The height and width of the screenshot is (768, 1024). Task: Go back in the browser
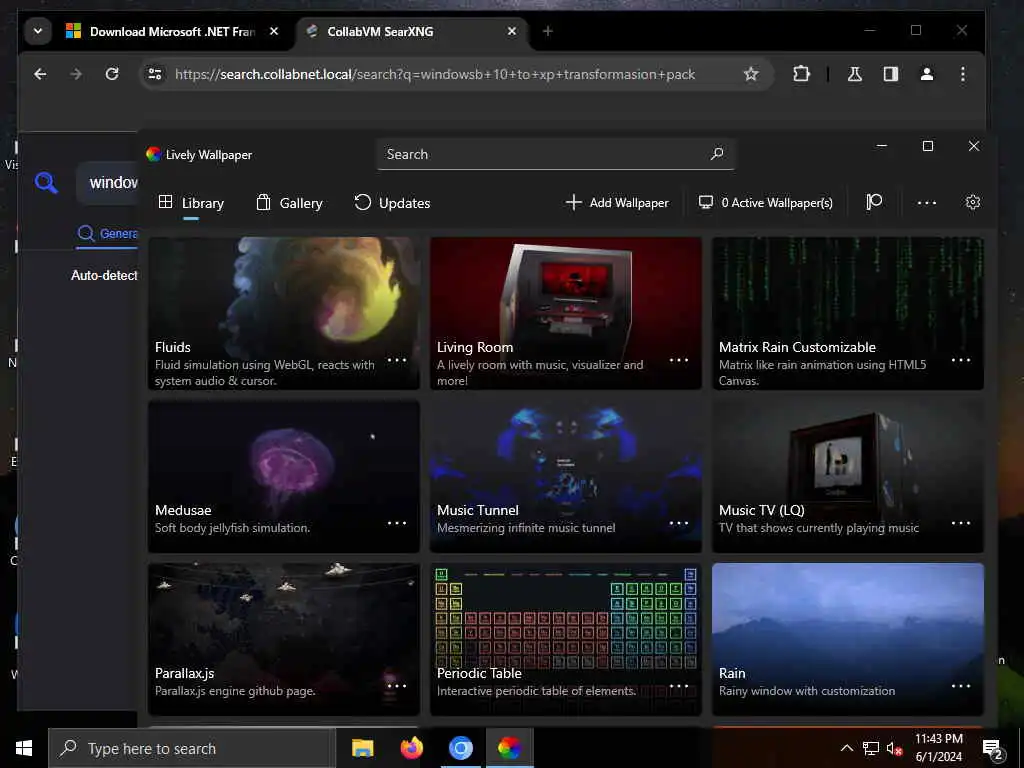point(40,74)
